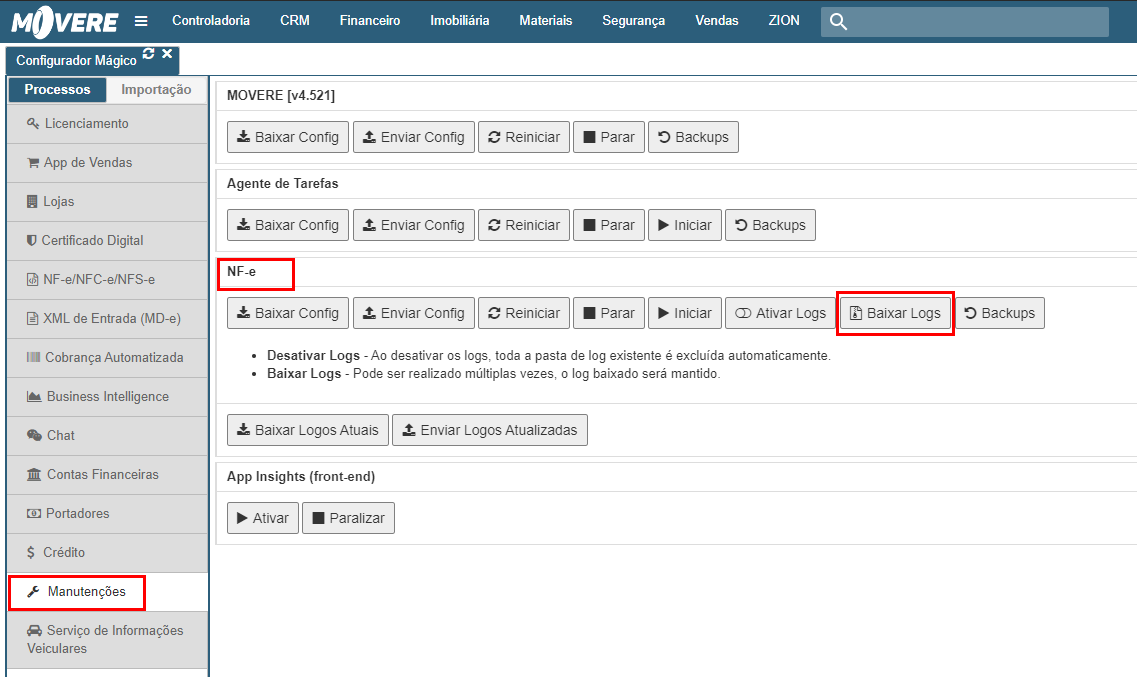Click Baixar Logos Atuais

(x=308, y=431)
